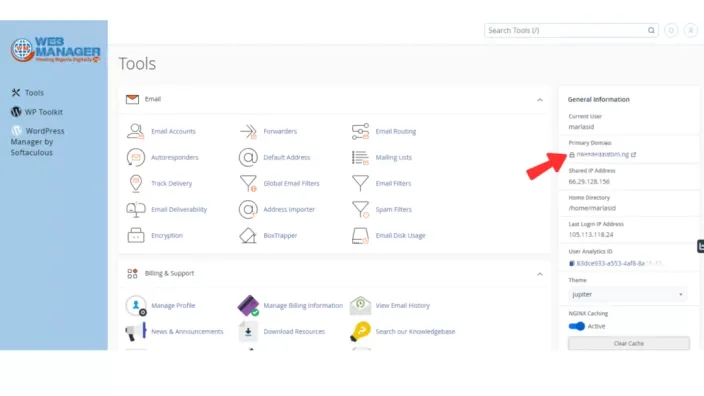
Task: Click into the Search Tools field
Action: pos(571,31)
